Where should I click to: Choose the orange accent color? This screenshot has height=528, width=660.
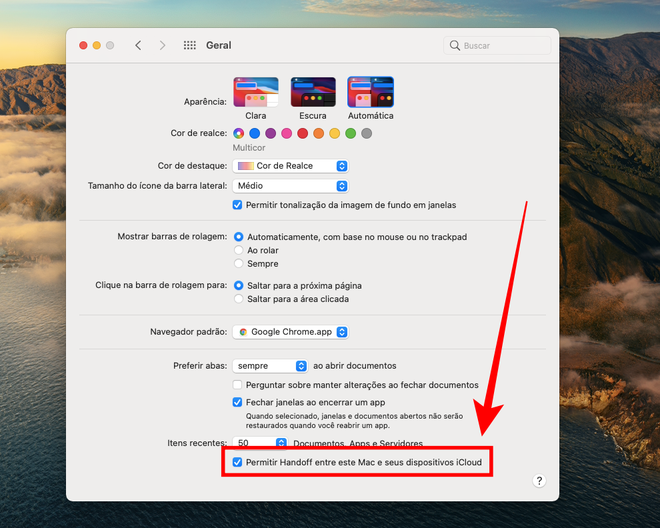[319, 133]
